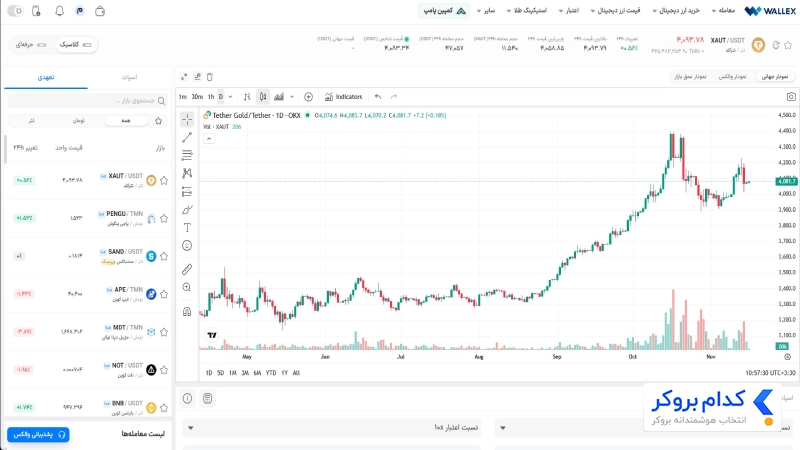Screen dimensions: 800x450
Task: Open the نسبت اعتبار 10x dropdown
Action: 332,428
